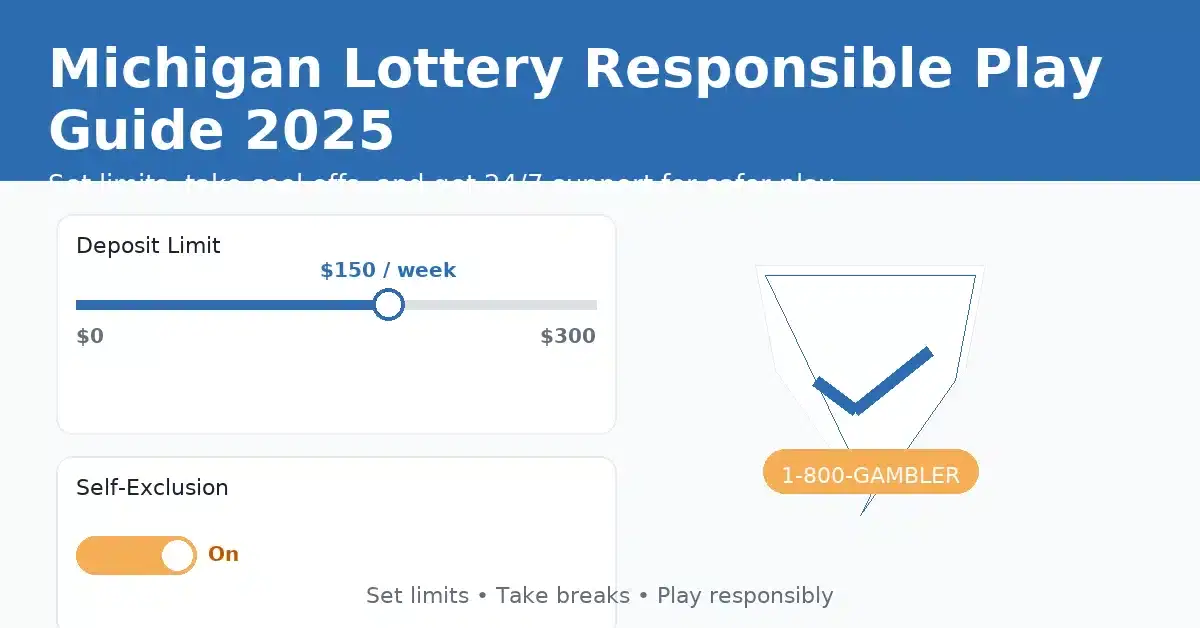Open the $150 / week limit selector
The width and height of the screenshot is (1200, 628).
[x=387, y=269]
